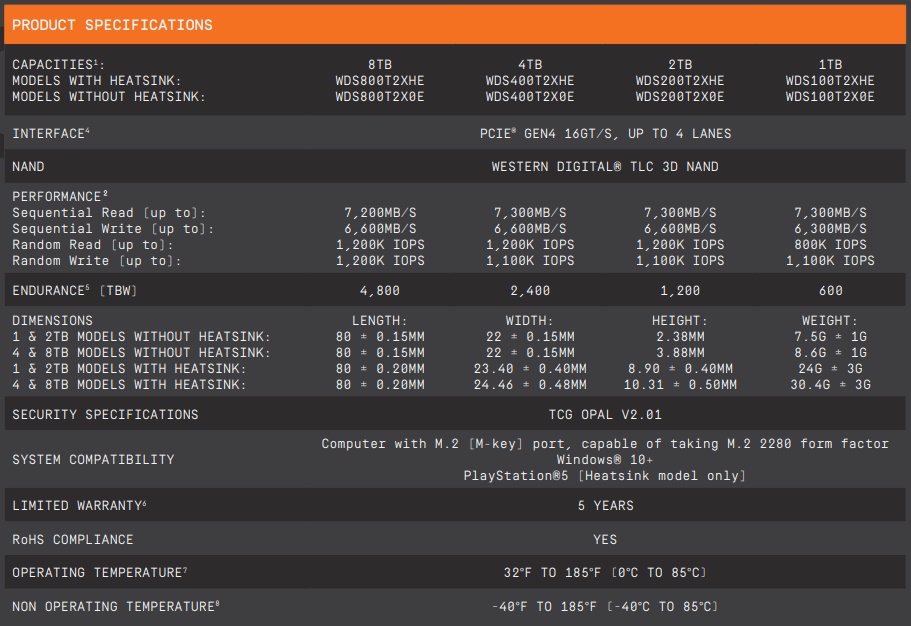Click model number "WDS200T2X0E"
This screenshot has width=911, height=626.
[x=680, y=97]
